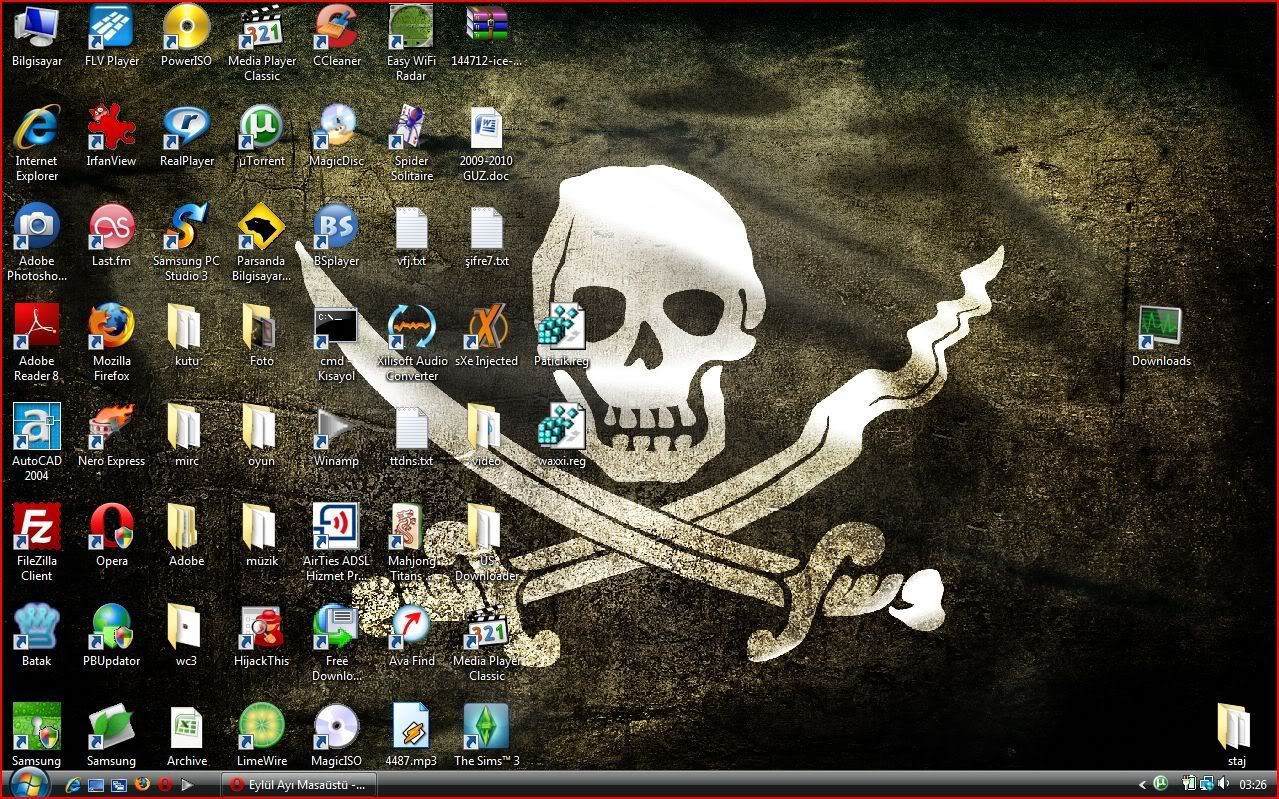This screenshot has height=799, width=1279.
Task: Expand hidden system tray icons arrow
Action: [x=1142, y=785]
